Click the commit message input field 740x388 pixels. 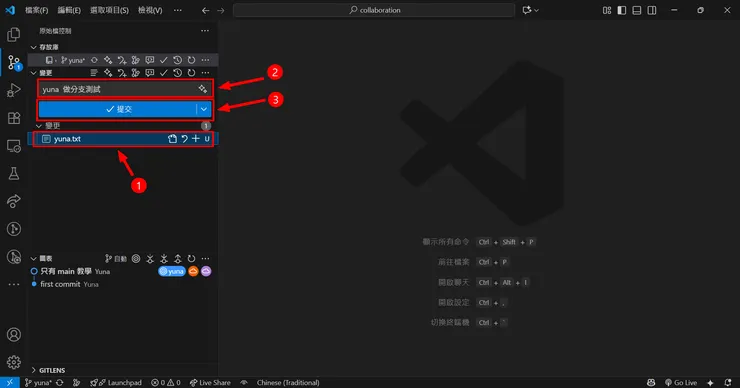point(125,89)
